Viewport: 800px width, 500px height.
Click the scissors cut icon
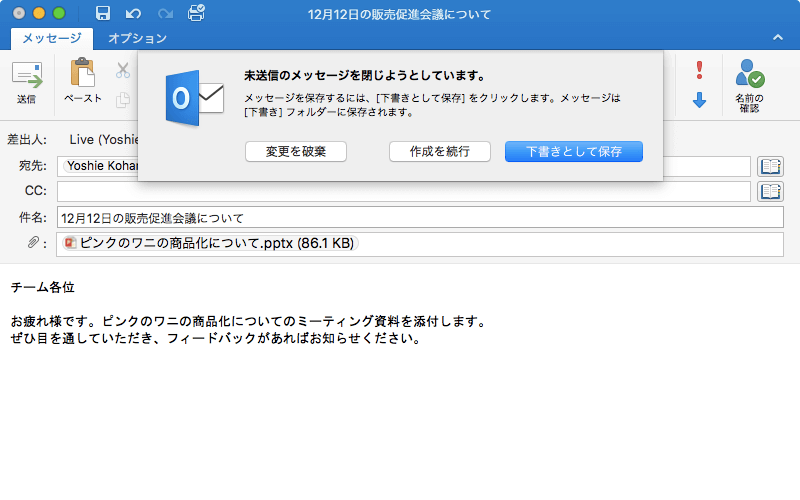(x=122, y=70)
